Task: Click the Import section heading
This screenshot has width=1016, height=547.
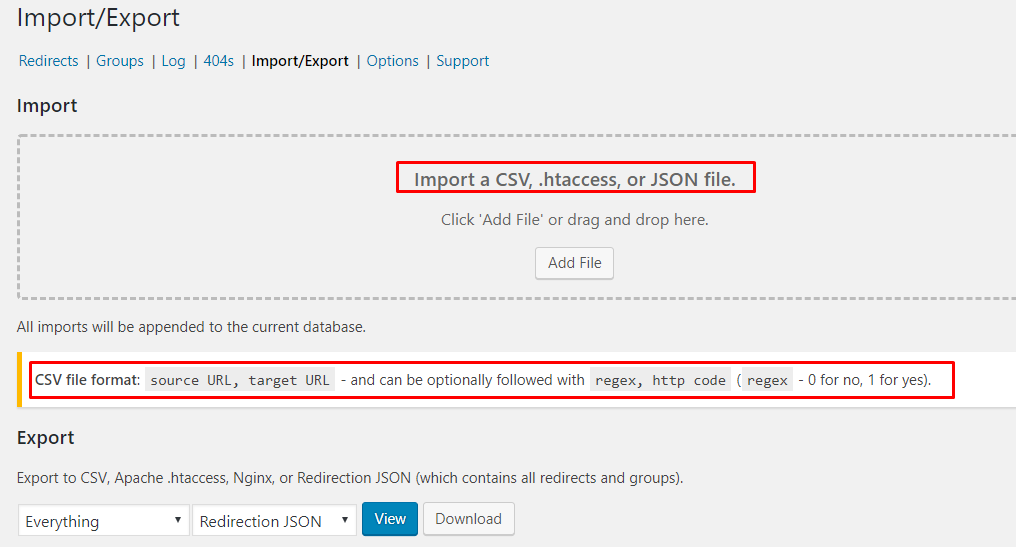Action: point(47,106)
